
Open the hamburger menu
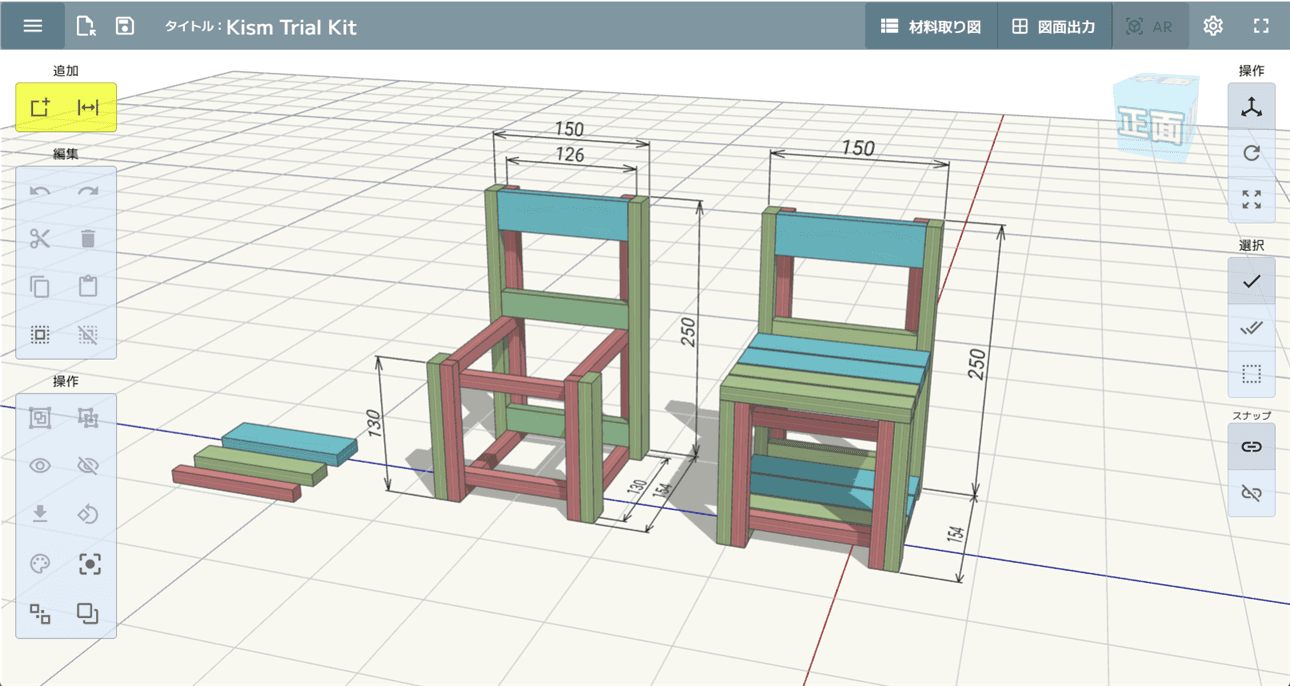33,26
